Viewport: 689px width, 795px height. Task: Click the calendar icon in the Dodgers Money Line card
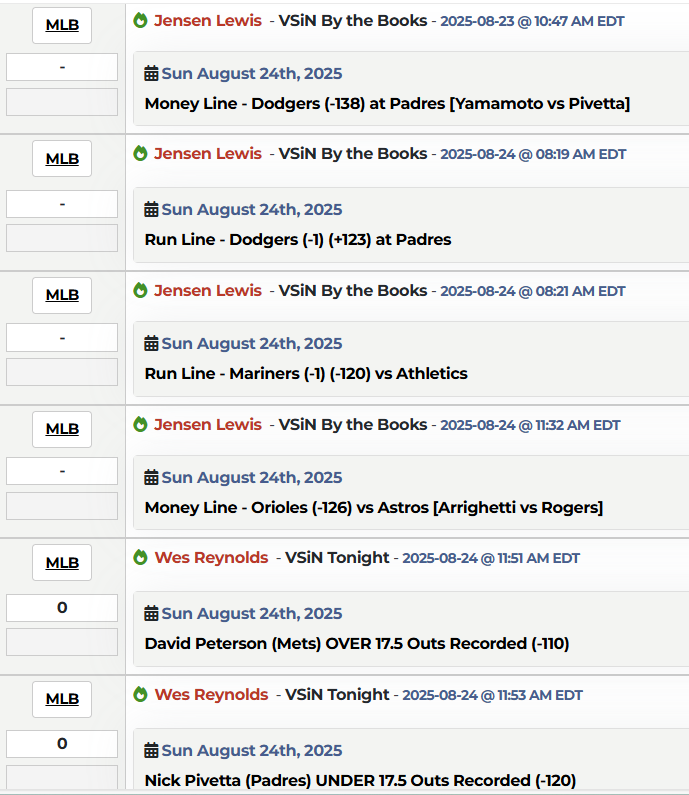pos(152,74)
